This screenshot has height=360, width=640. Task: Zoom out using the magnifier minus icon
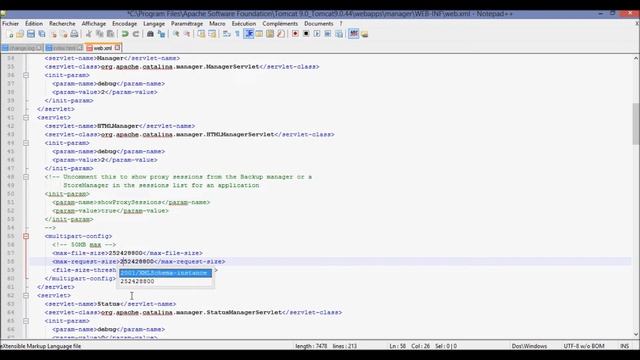pyautogui.click(x=187, y=34)
